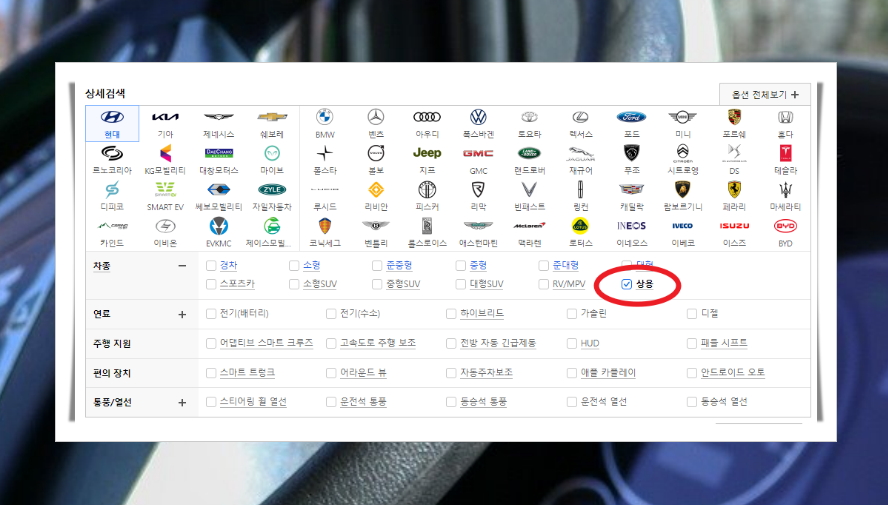
Task: Pick the GMC logo
Action: click(479, 153)
